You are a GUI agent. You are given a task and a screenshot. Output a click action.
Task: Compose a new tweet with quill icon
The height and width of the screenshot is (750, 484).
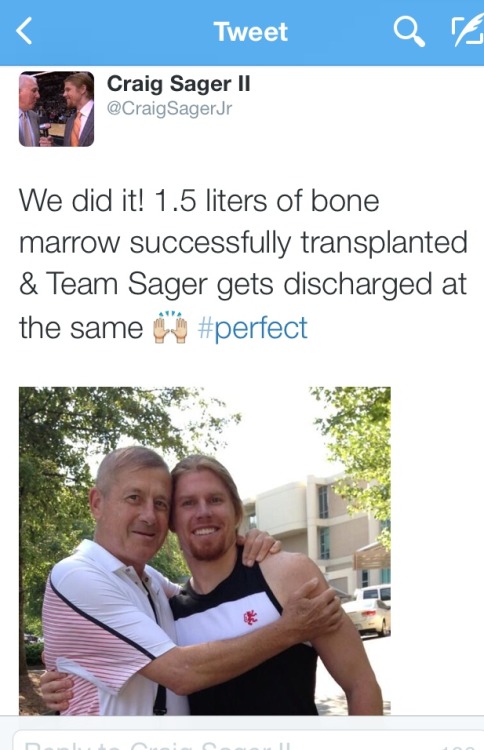pos(467,32)
